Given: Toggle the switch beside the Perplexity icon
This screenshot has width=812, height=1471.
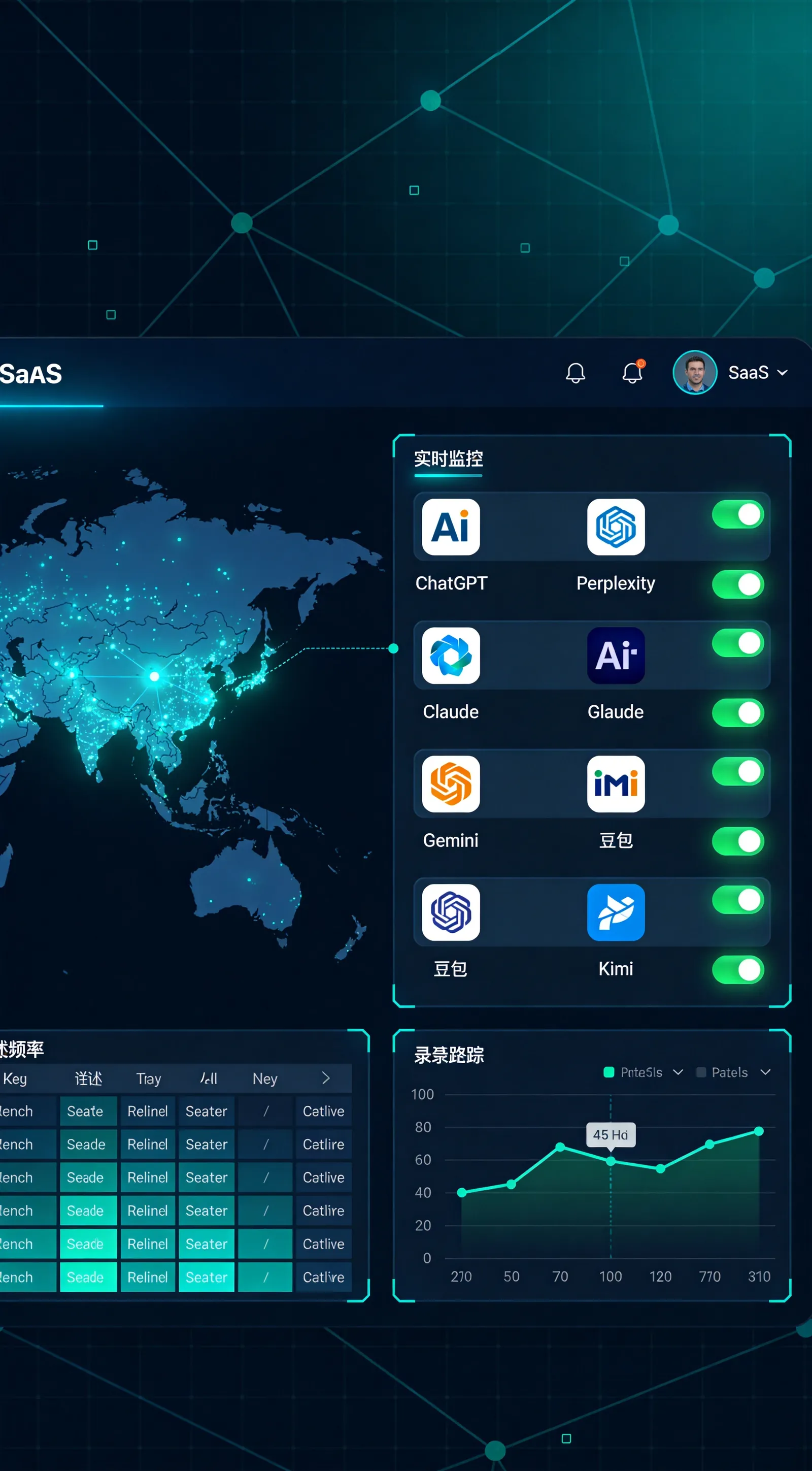Looking at the screenshot, I should click(x=738, y=514).
